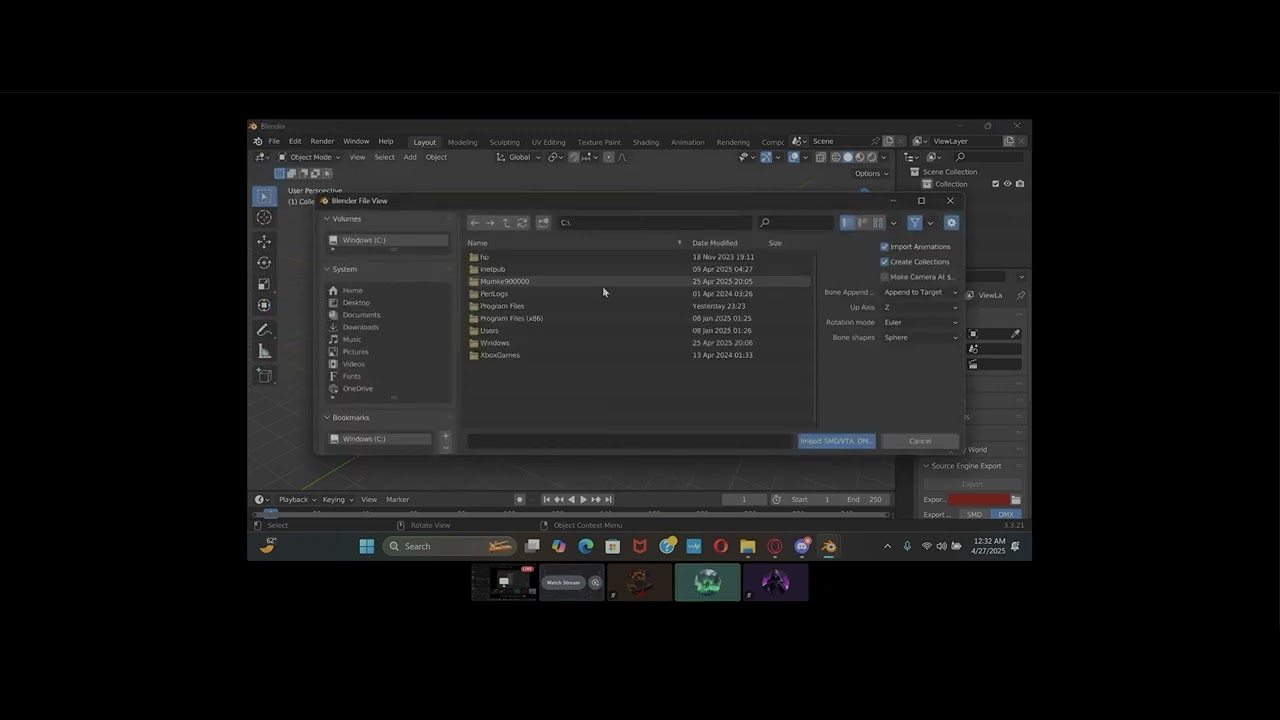Click the file name input field

[629, 441]
